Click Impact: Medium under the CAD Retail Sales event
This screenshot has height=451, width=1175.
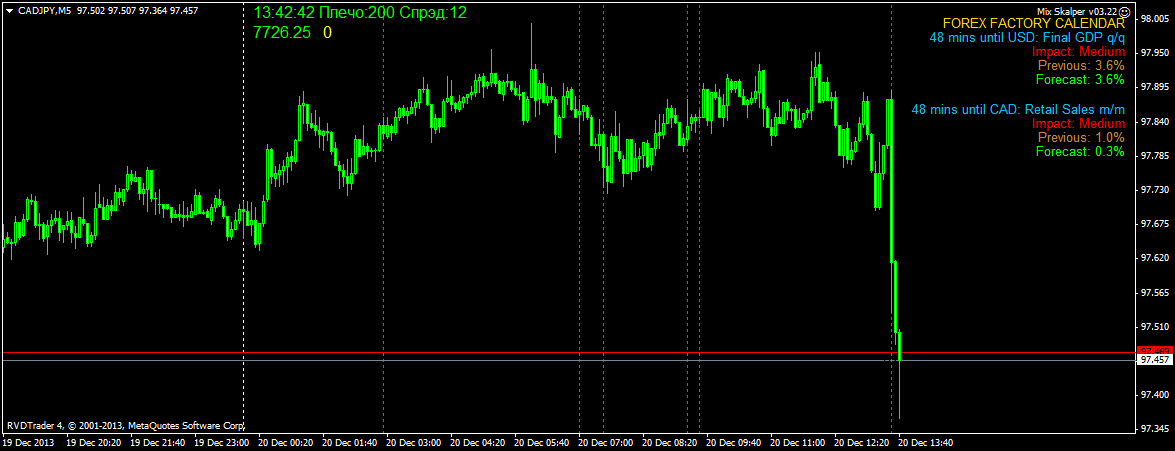pos(1078,124)
